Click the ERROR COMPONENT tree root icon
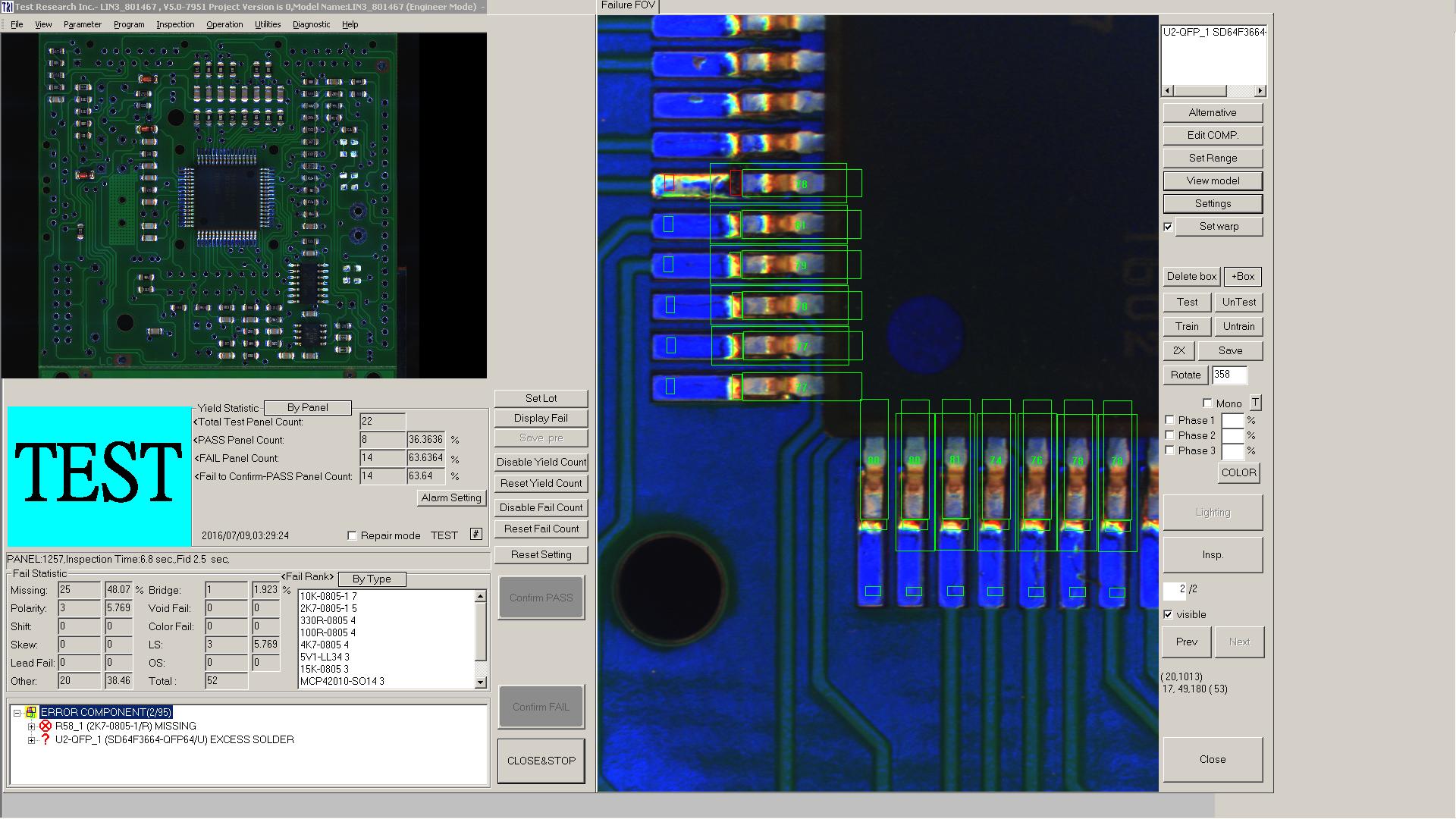The image size is (1456, 819). click(31, 712)
